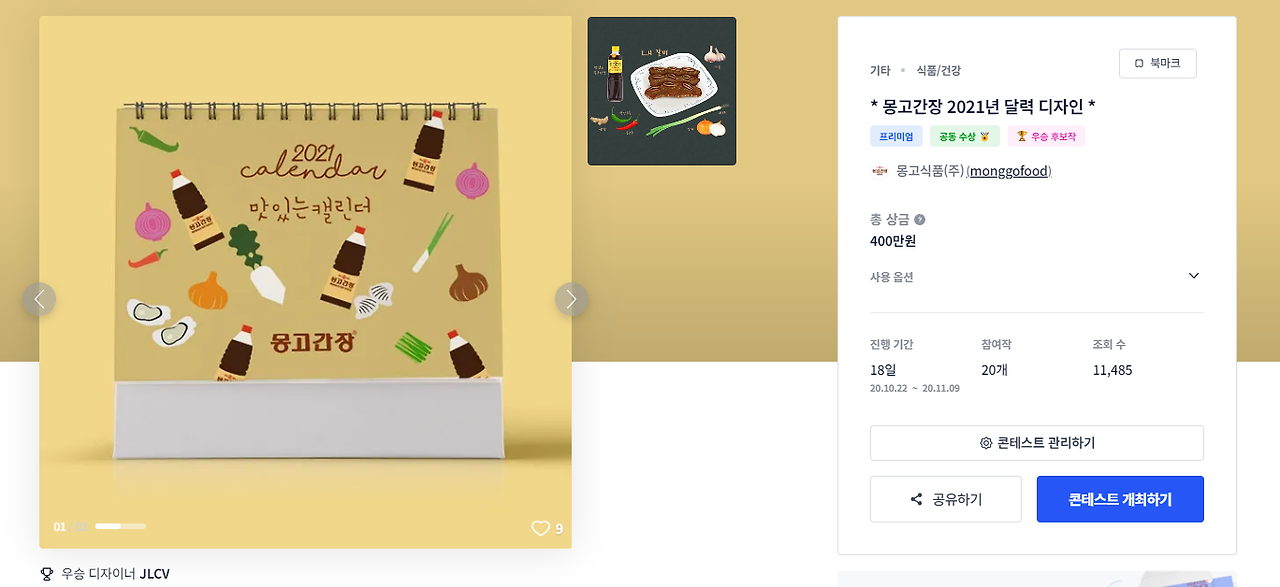Bookmark the contest with 북마크 button
The height and width of the screenshot is (587, 1280).
(1157, 63)
